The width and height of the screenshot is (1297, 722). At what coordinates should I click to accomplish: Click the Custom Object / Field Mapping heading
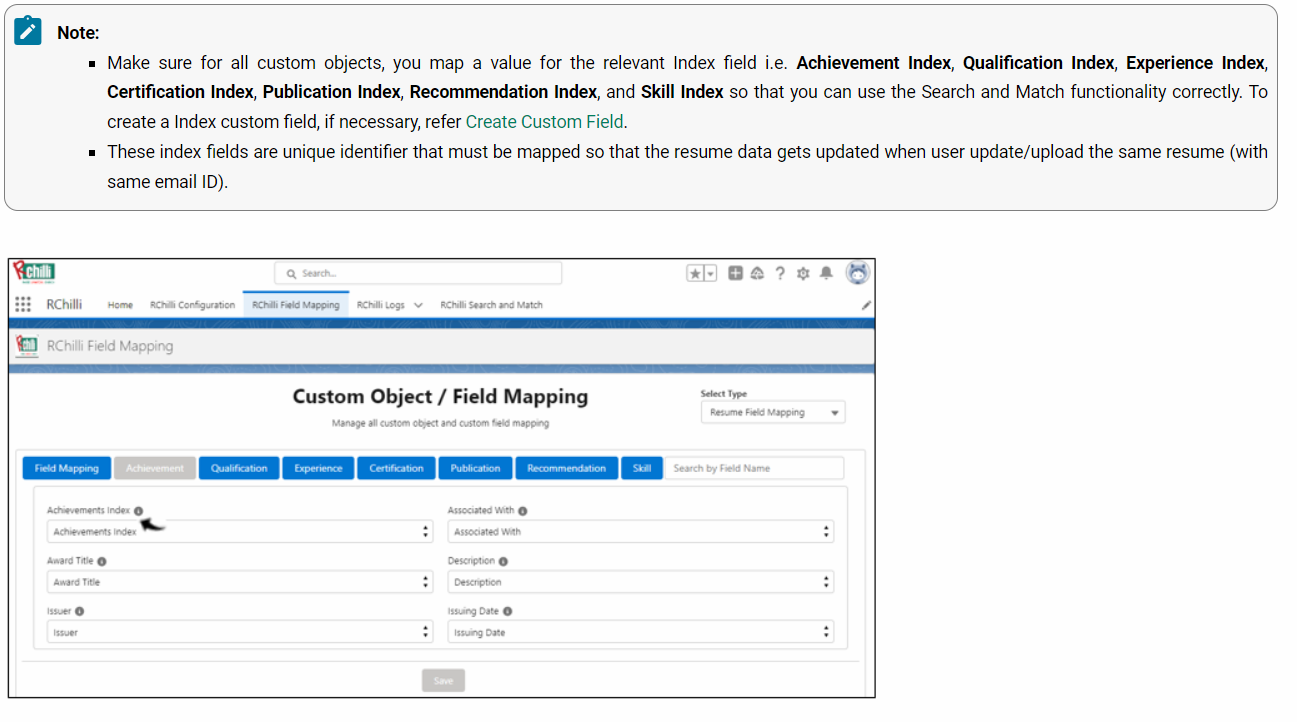coord(440,396)
